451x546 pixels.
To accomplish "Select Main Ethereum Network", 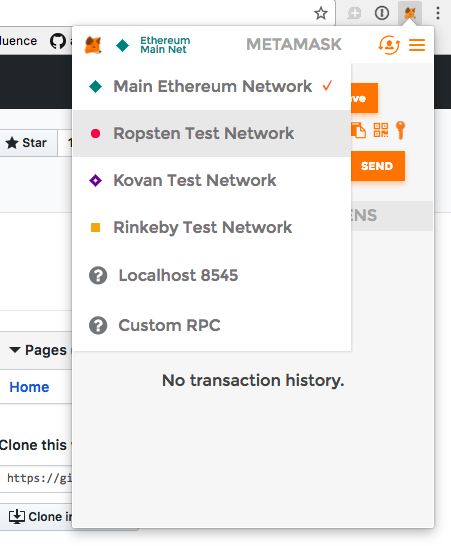I will point(212,86).
